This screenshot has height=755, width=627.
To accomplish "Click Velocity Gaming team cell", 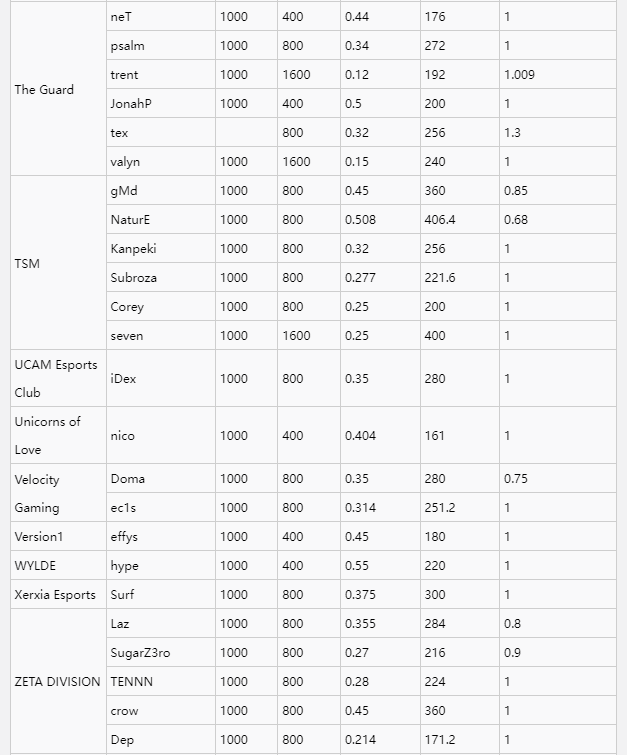I will tap(37, 493).
